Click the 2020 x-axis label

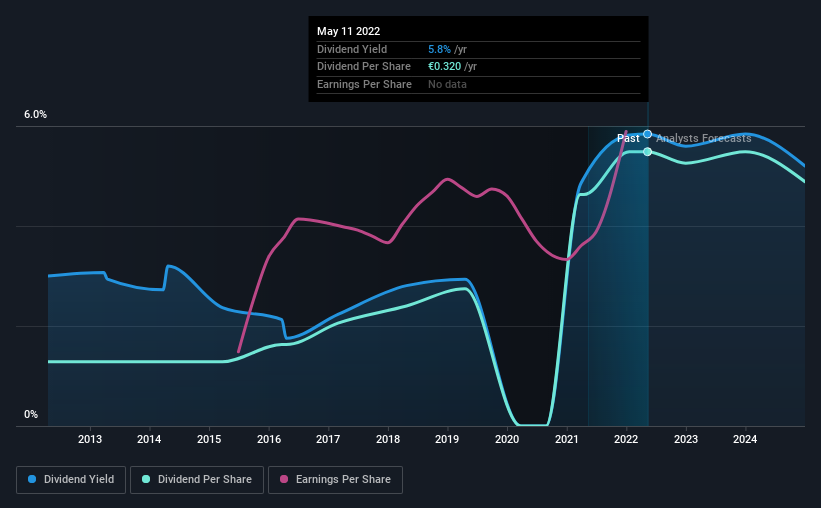pyautogui.click(x=507, y=439)
